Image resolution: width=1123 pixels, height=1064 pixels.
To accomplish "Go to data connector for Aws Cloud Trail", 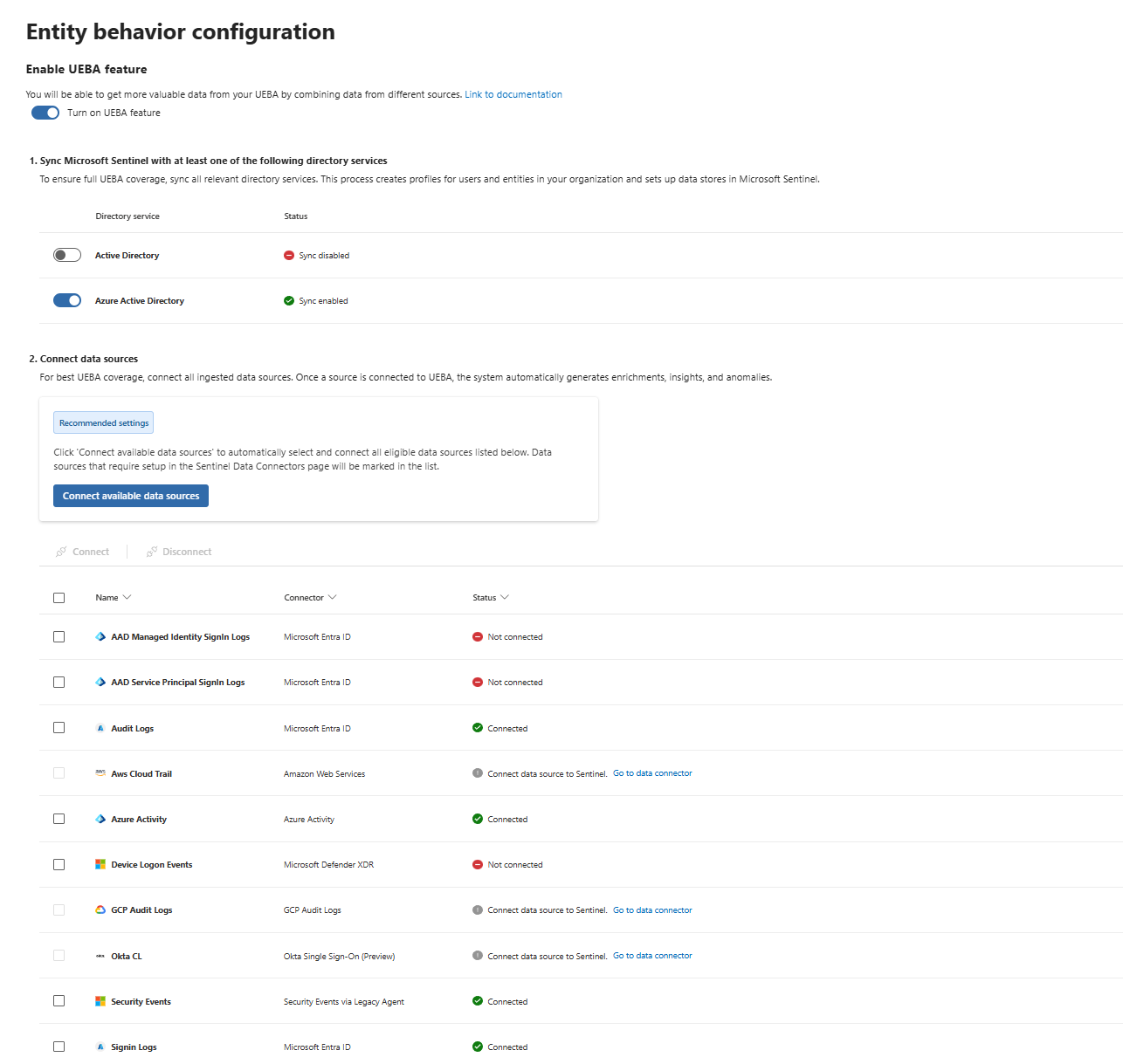I will click(652, 773).
